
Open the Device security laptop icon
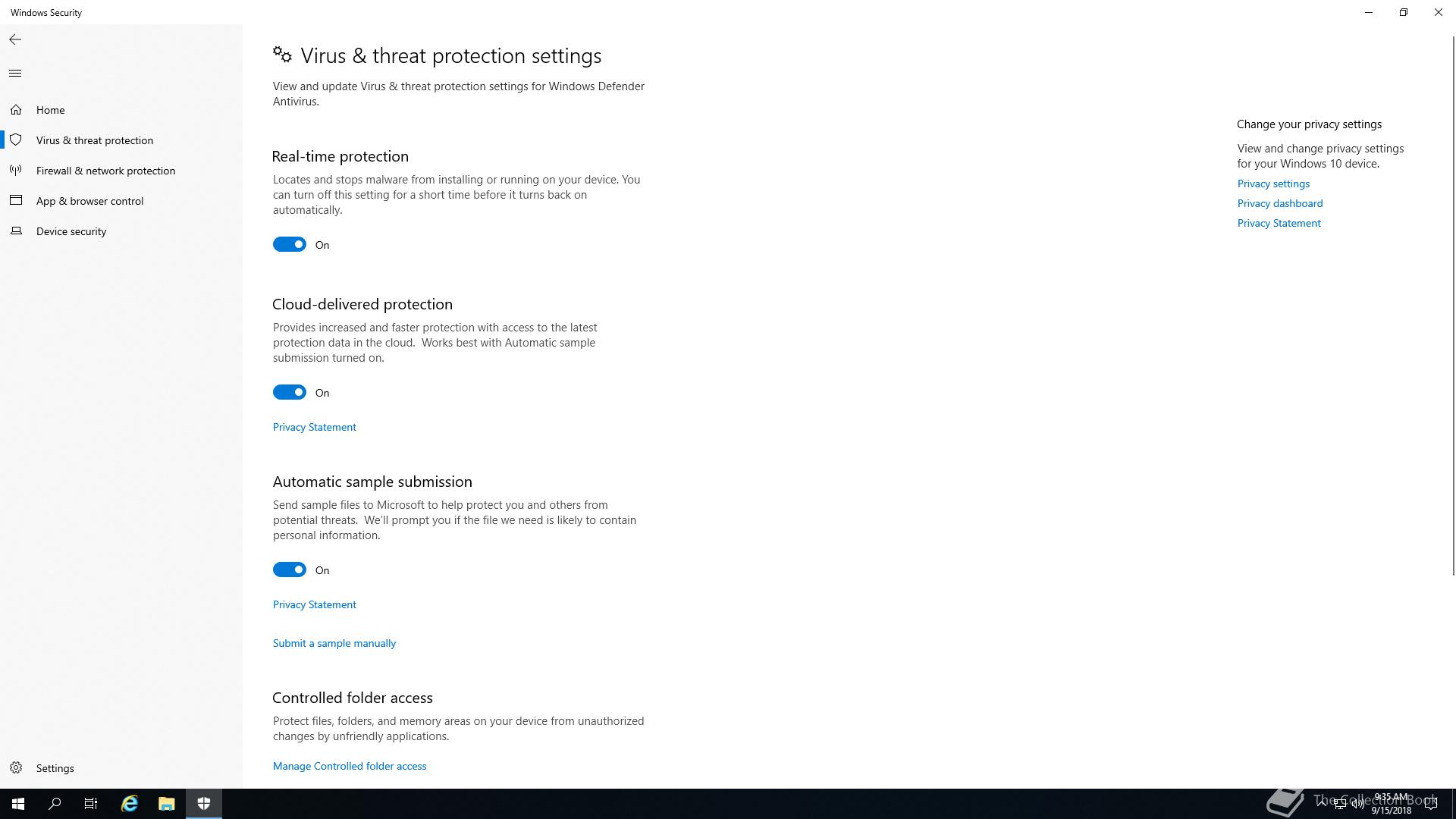[16, 231]
